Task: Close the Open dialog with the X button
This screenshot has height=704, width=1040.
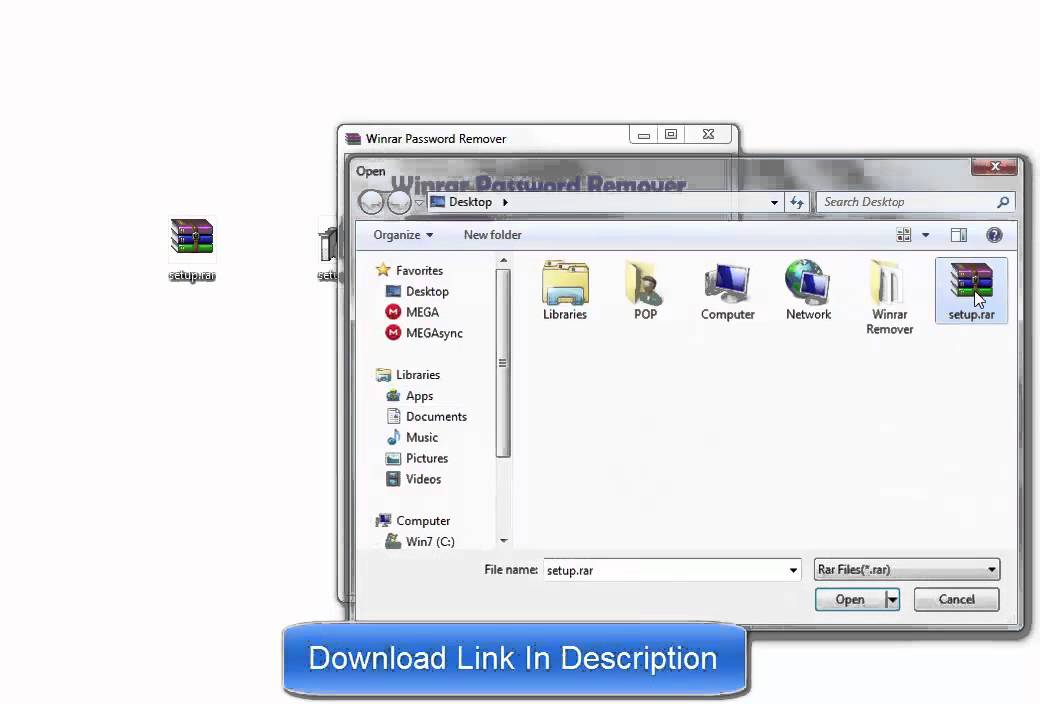Action: (x=994, y=167)
